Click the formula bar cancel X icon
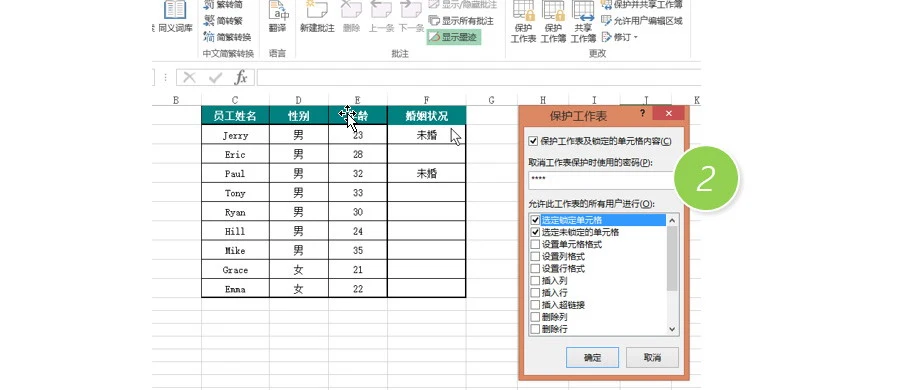This screenshot has height=390, width=900. coord(189,78)
